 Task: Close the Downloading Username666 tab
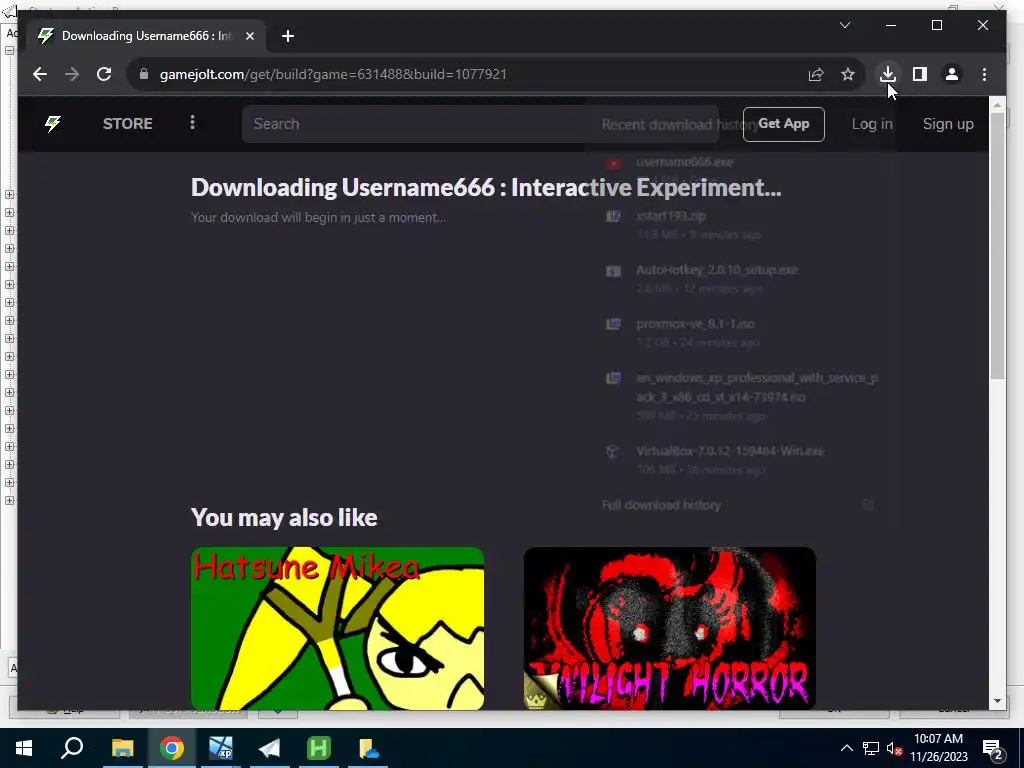coord(249,36)
